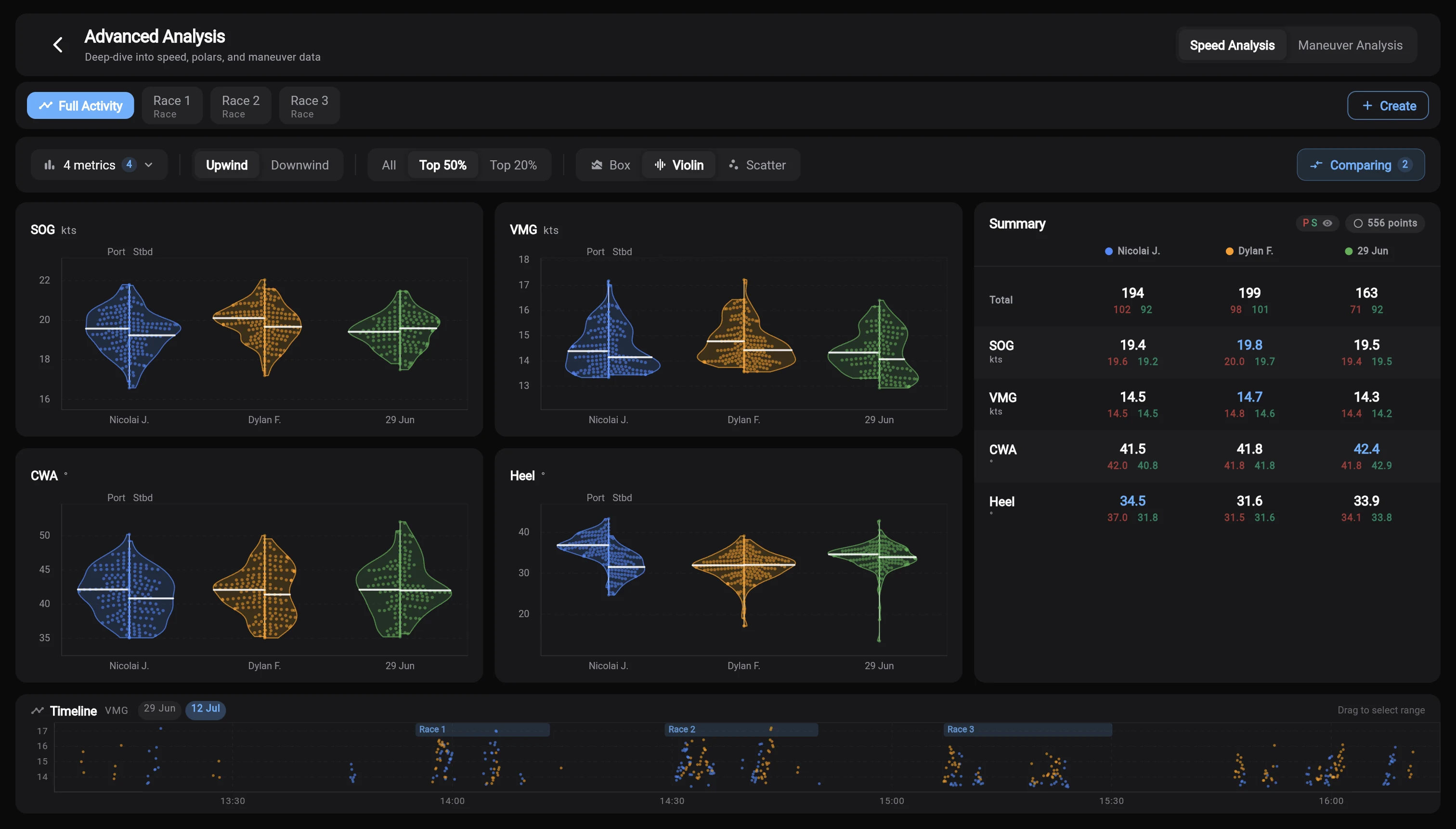Select Top 20% filter
1456x829 pixels.
click(x=513, y=165)
